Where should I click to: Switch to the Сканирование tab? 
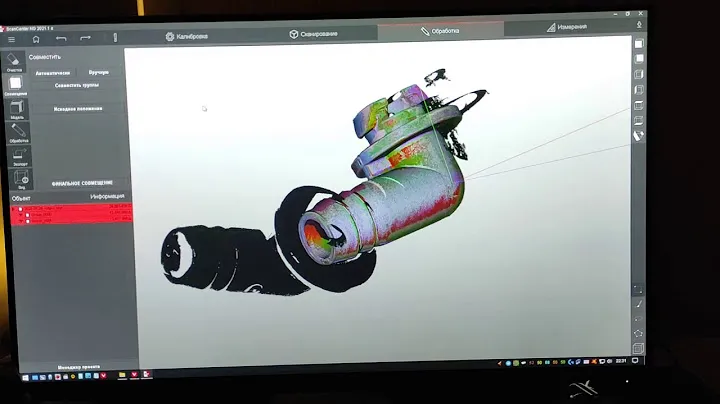coord(314,34)
